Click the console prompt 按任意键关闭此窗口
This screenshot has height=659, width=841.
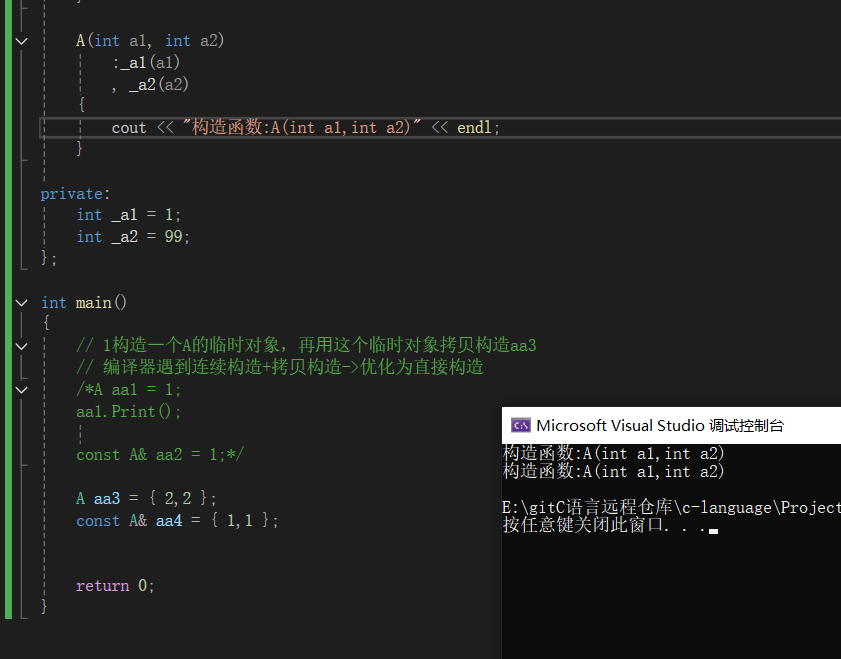coord(604,525)
